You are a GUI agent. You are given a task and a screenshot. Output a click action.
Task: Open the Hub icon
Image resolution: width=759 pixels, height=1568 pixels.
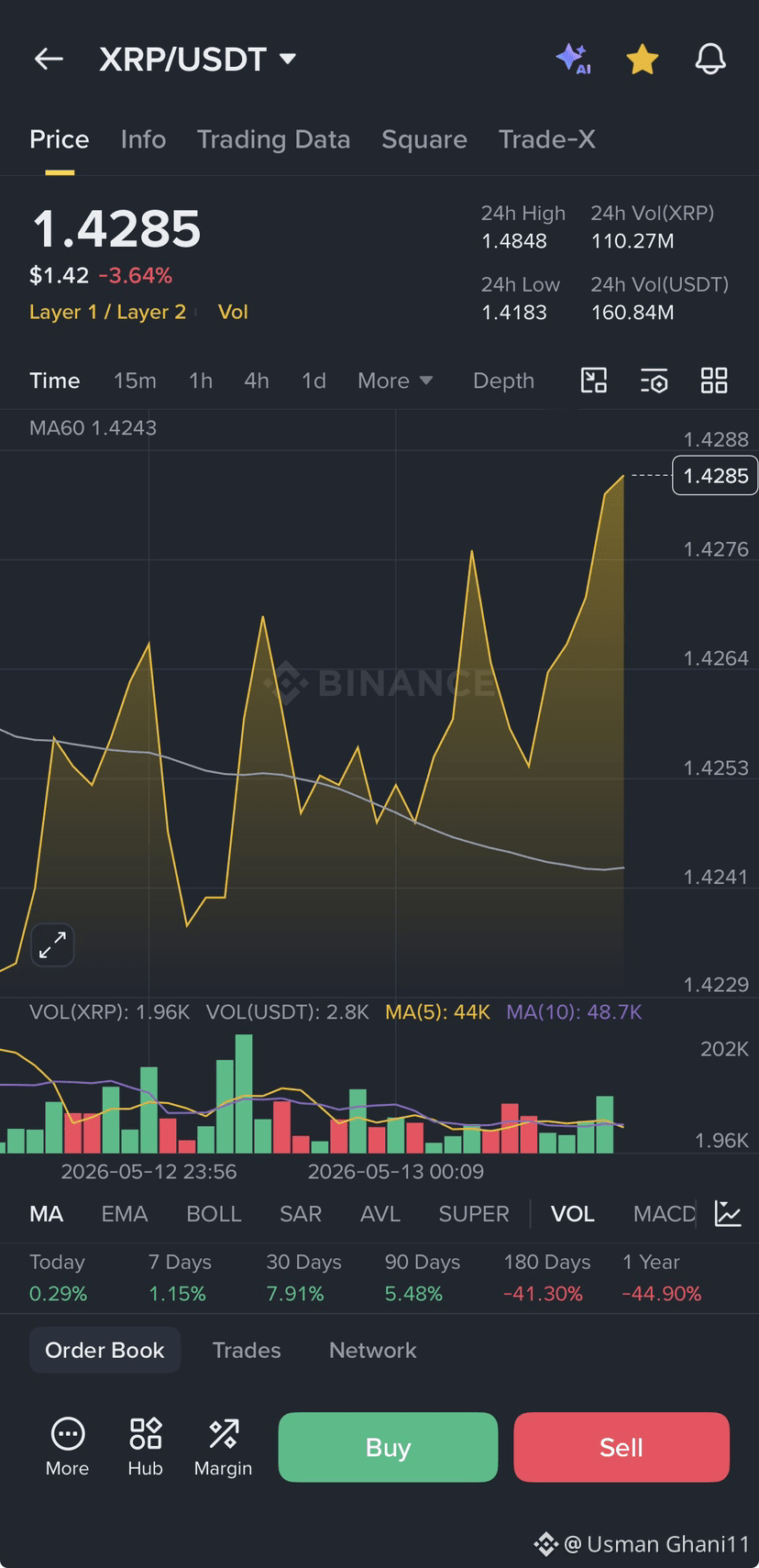(145, 1447)
